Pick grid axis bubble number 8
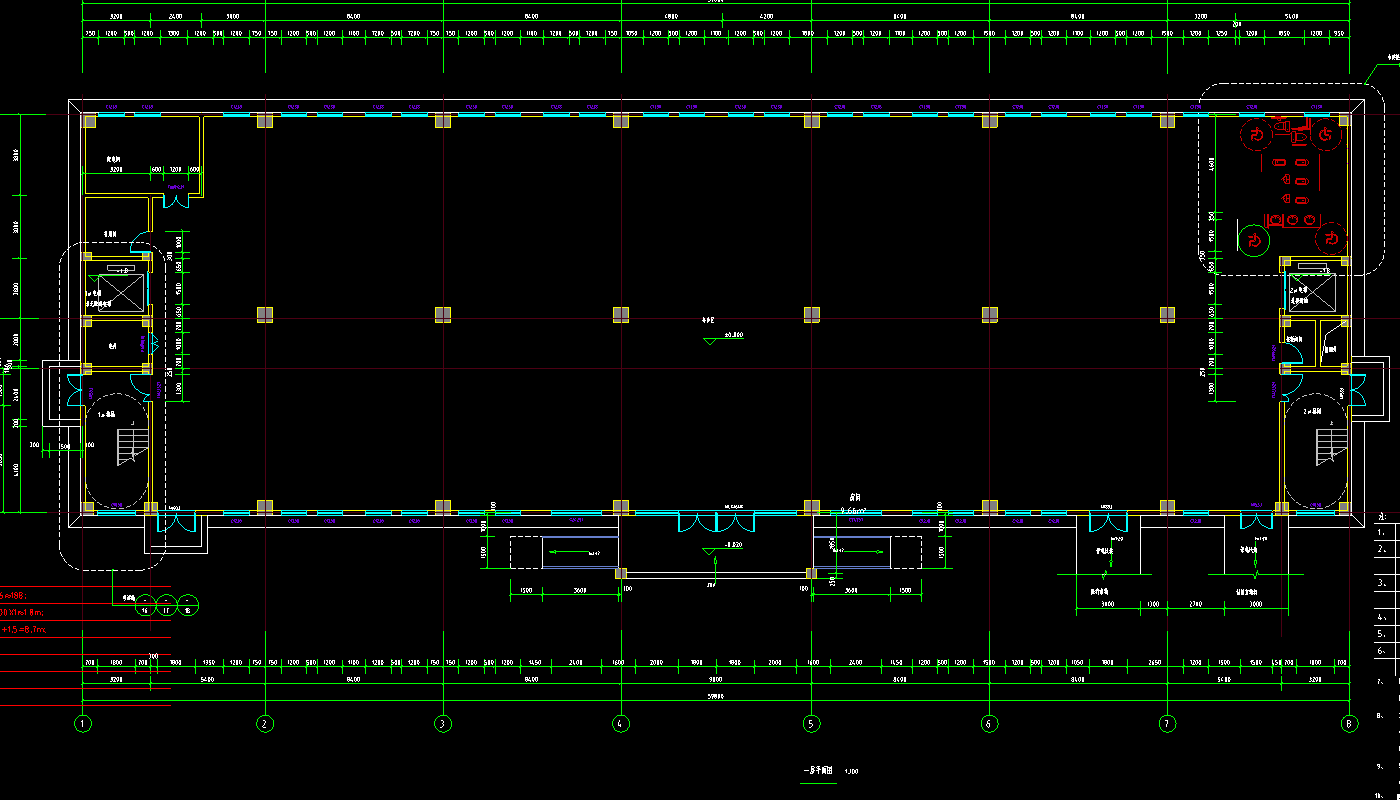 1351,723
